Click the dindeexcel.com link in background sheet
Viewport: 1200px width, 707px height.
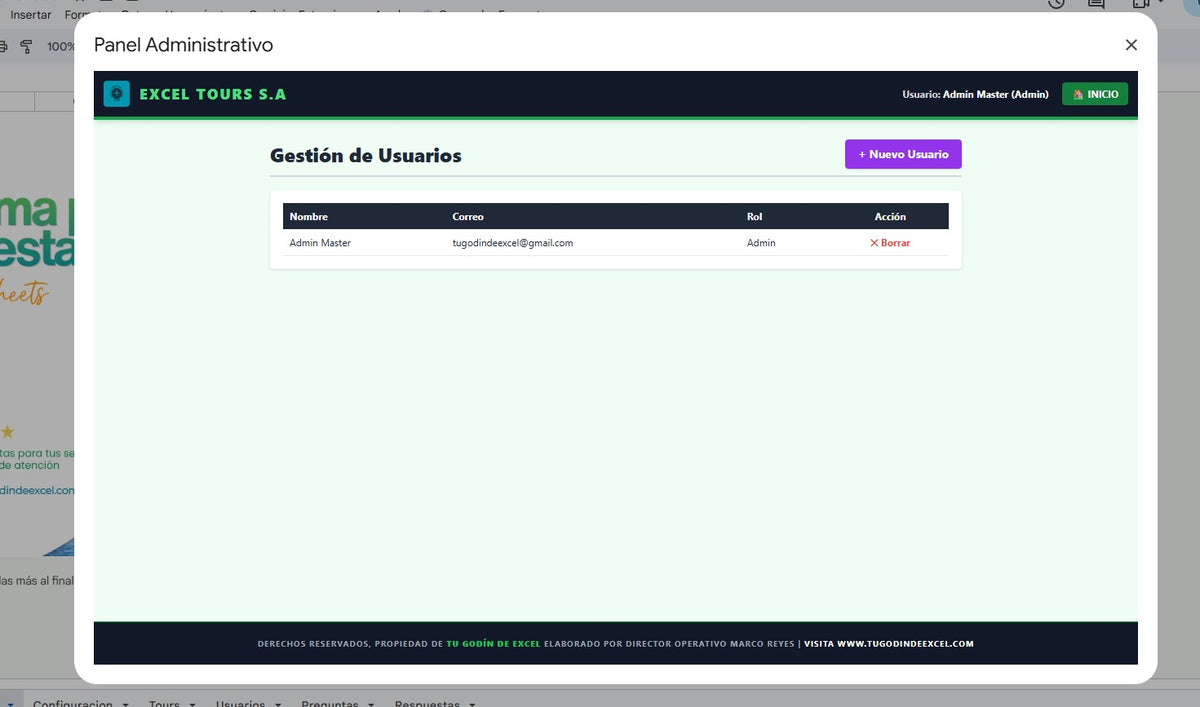pyautogui.click(x=37, y=490)
